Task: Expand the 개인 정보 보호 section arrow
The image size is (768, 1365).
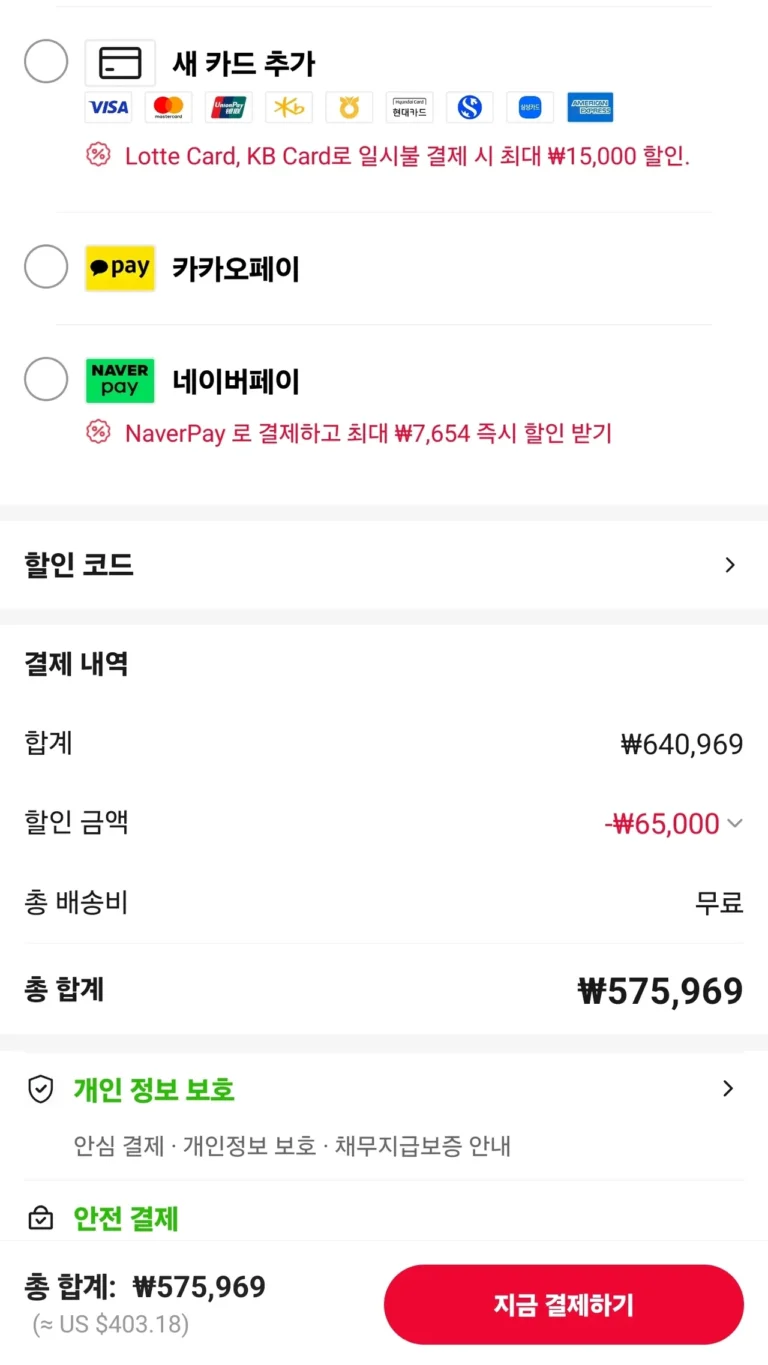Action: (728, 1089)
